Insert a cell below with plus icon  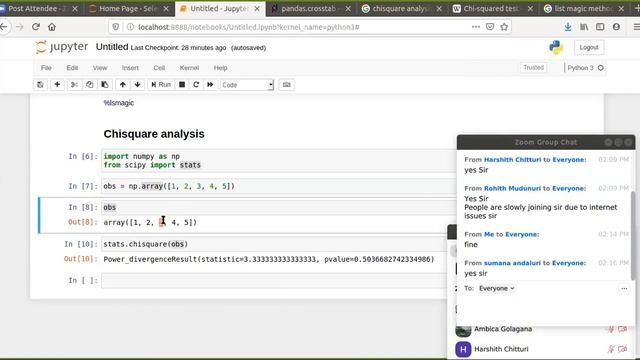57,84
